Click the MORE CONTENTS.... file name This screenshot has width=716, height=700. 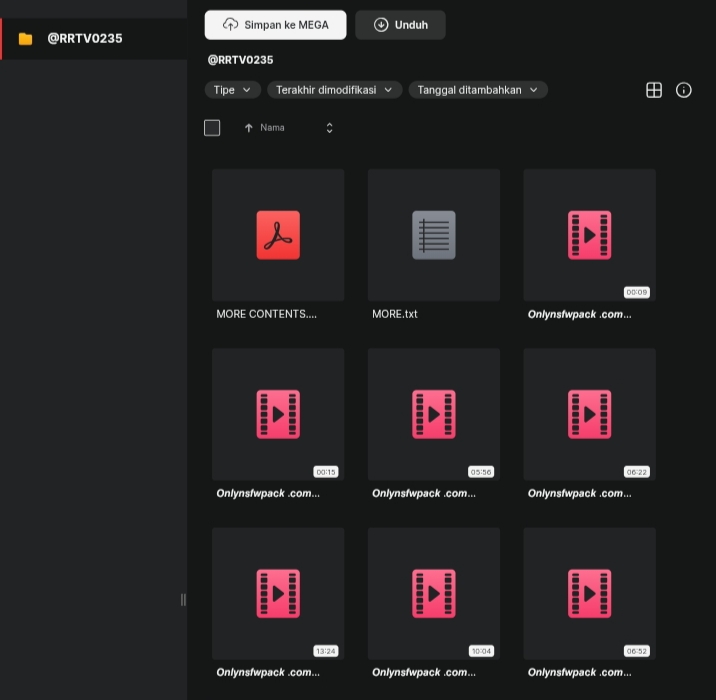tap(266, 314)
